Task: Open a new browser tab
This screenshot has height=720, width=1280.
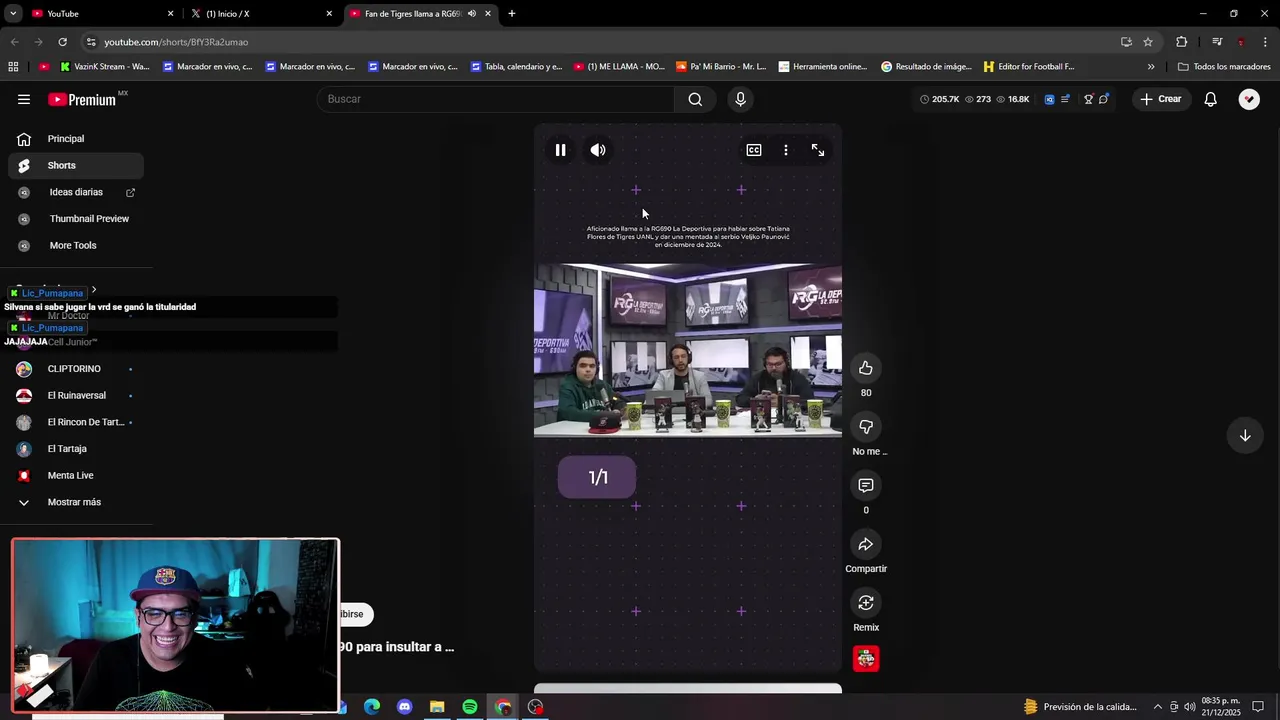Action: pyautogui.click(x=512, y=14)
